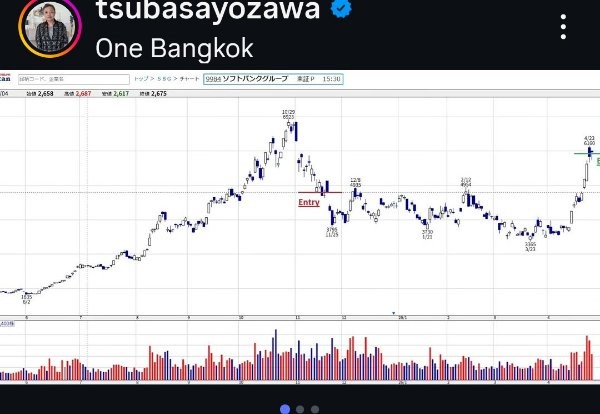The image size is (600, 414).
Task: Click the breadcrumb navigation above the chart
Action: pyautogui.click(x=164, y=77)
